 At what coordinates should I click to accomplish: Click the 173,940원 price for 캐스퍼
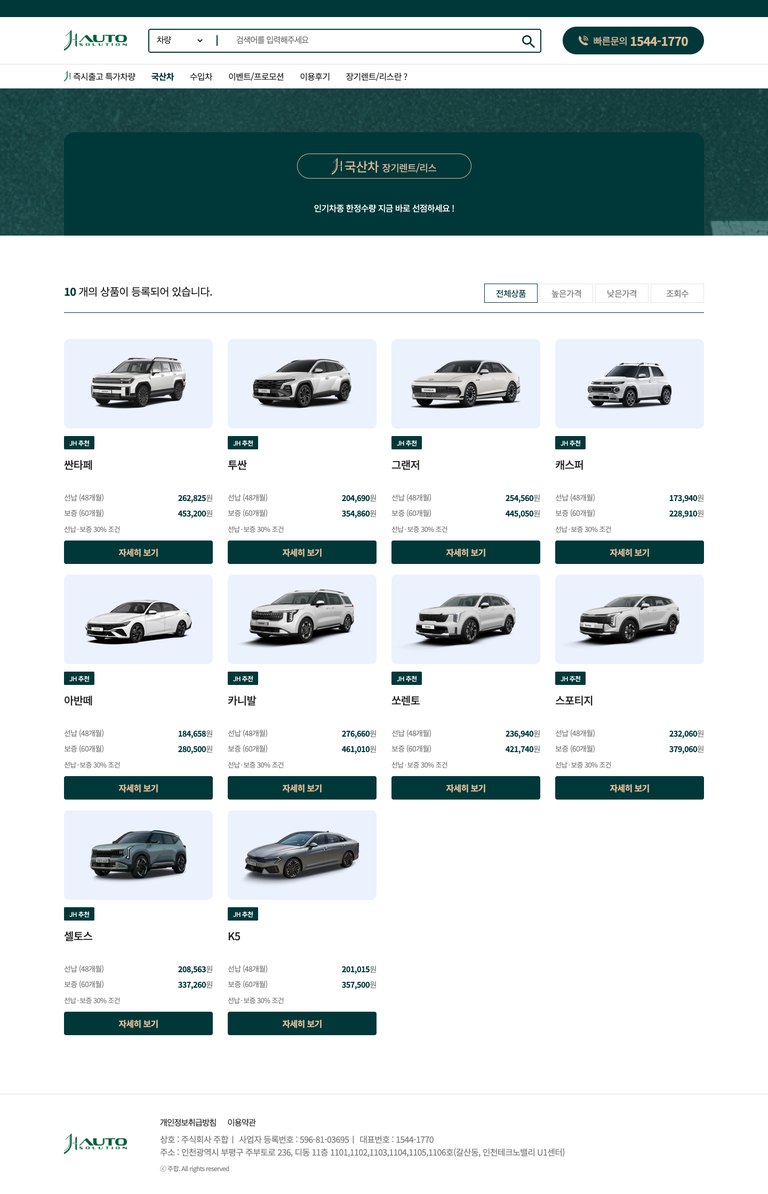point(686,498)
